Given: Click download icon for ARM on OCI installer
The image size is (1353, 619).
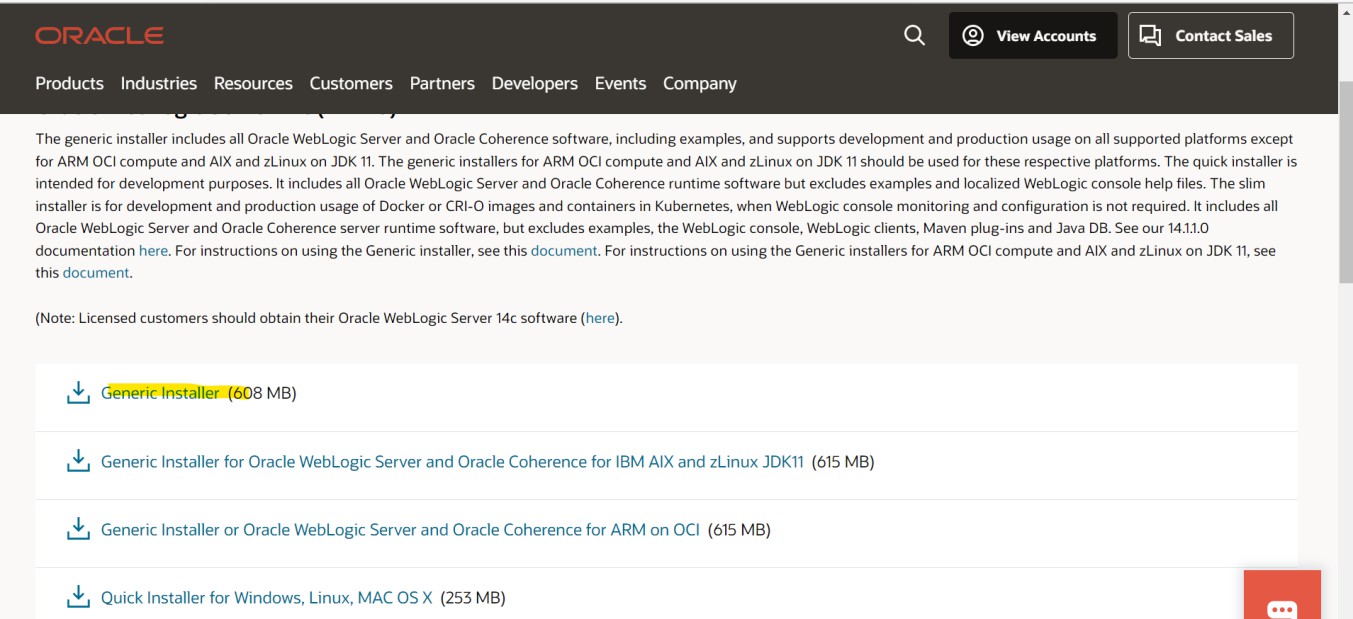Looking at the screenshot, I should (78, 530).
